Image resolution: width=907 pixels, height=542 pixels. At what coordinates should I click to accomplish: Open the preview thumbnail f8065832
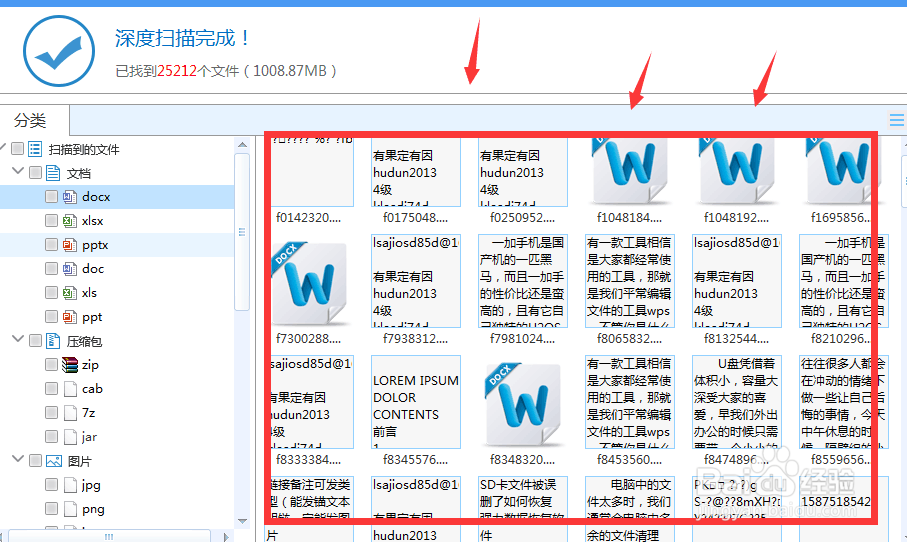pyautogui.click(x=630, y=281)
